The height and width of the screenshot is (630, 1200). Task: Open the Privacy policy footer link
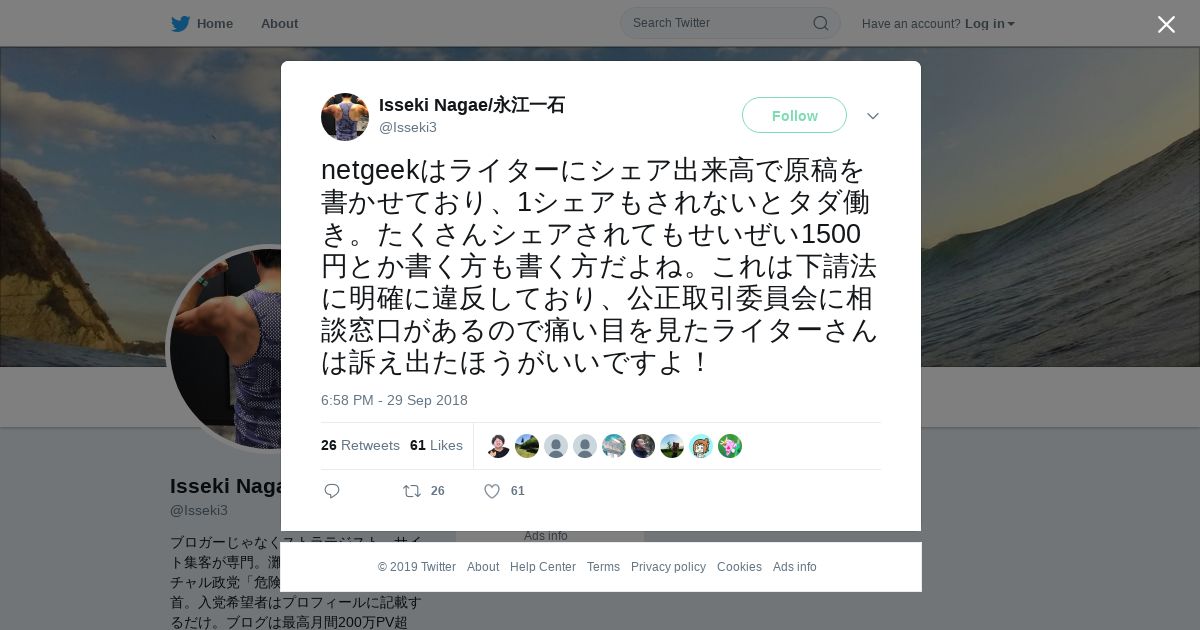point(668,567)
